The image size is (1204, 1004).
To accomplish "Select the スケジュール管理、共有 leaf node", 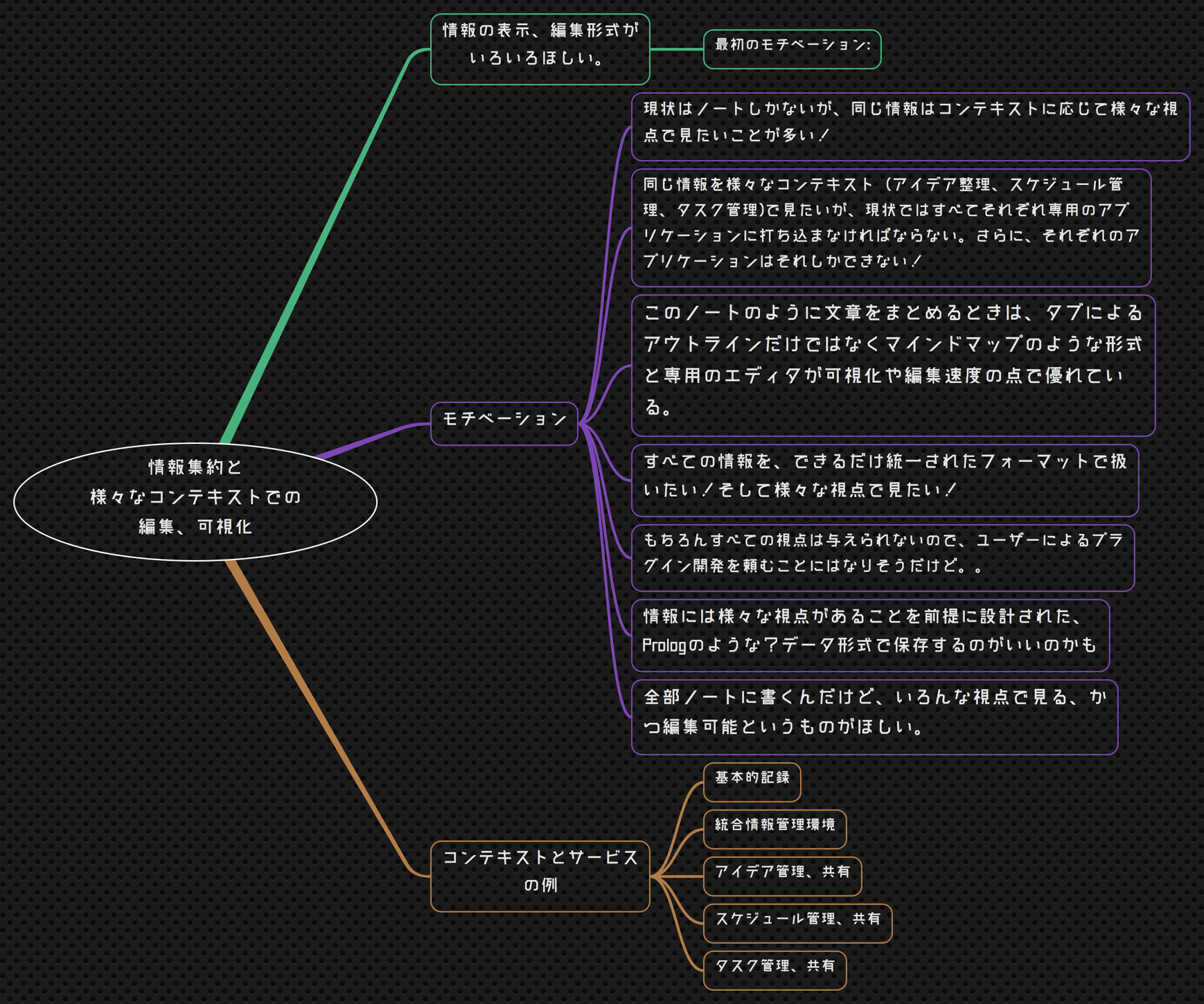I will click(798, 924).
